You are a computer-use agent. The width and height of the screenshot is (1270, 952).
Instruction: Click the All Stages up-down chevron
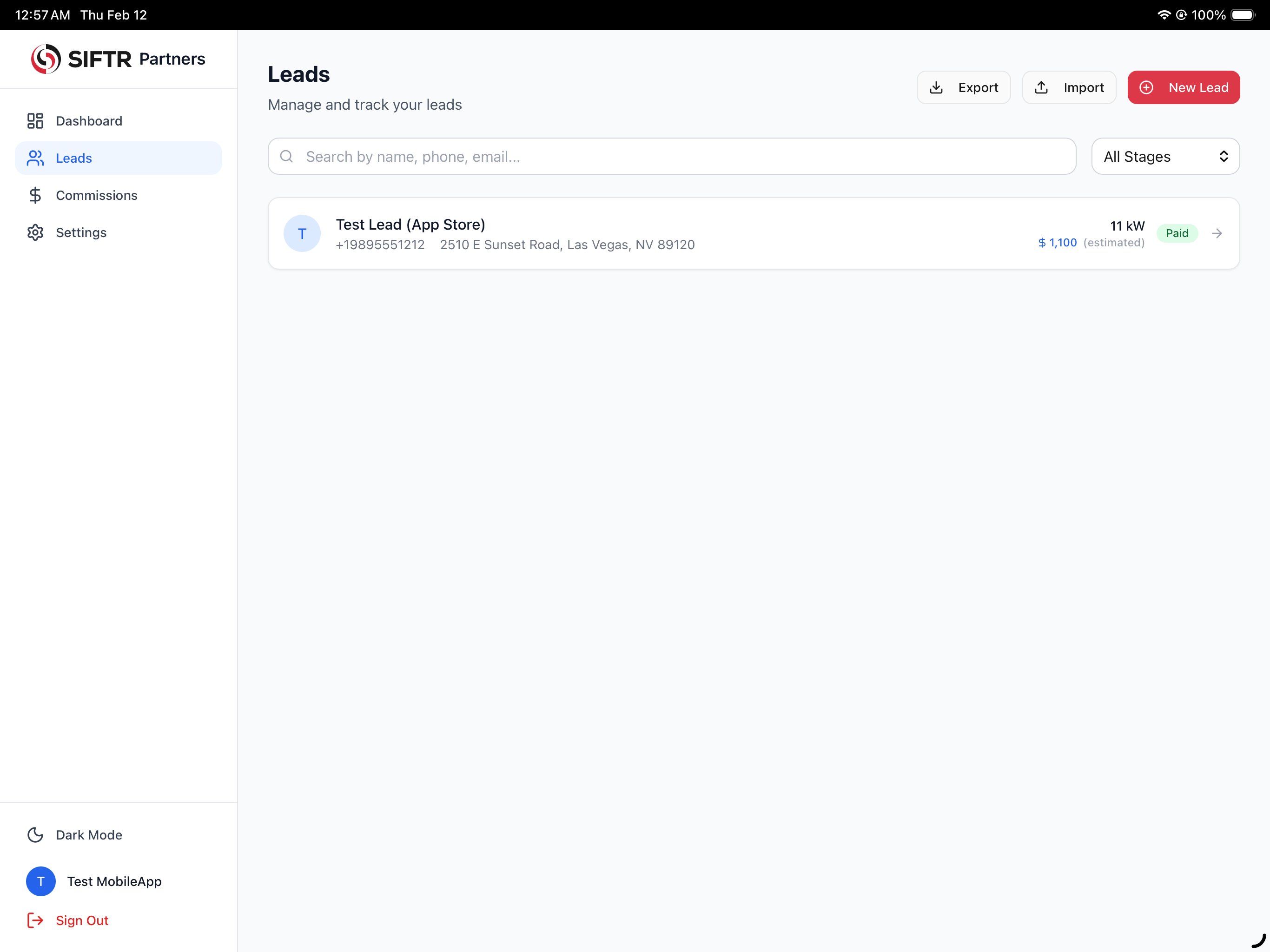[1224, 156]
